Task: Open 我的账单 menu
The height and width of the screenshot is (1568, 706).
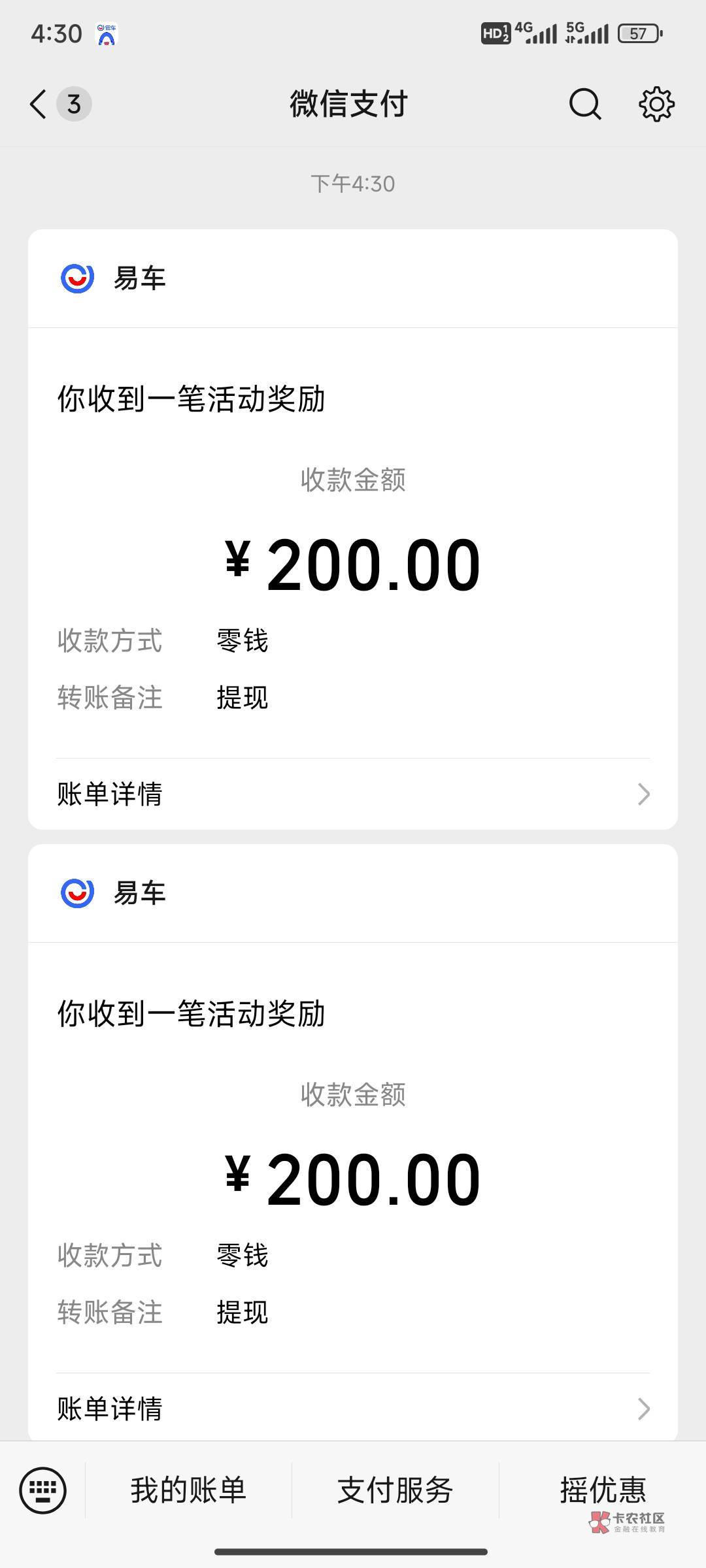Action: click(x=188, y=1490)
